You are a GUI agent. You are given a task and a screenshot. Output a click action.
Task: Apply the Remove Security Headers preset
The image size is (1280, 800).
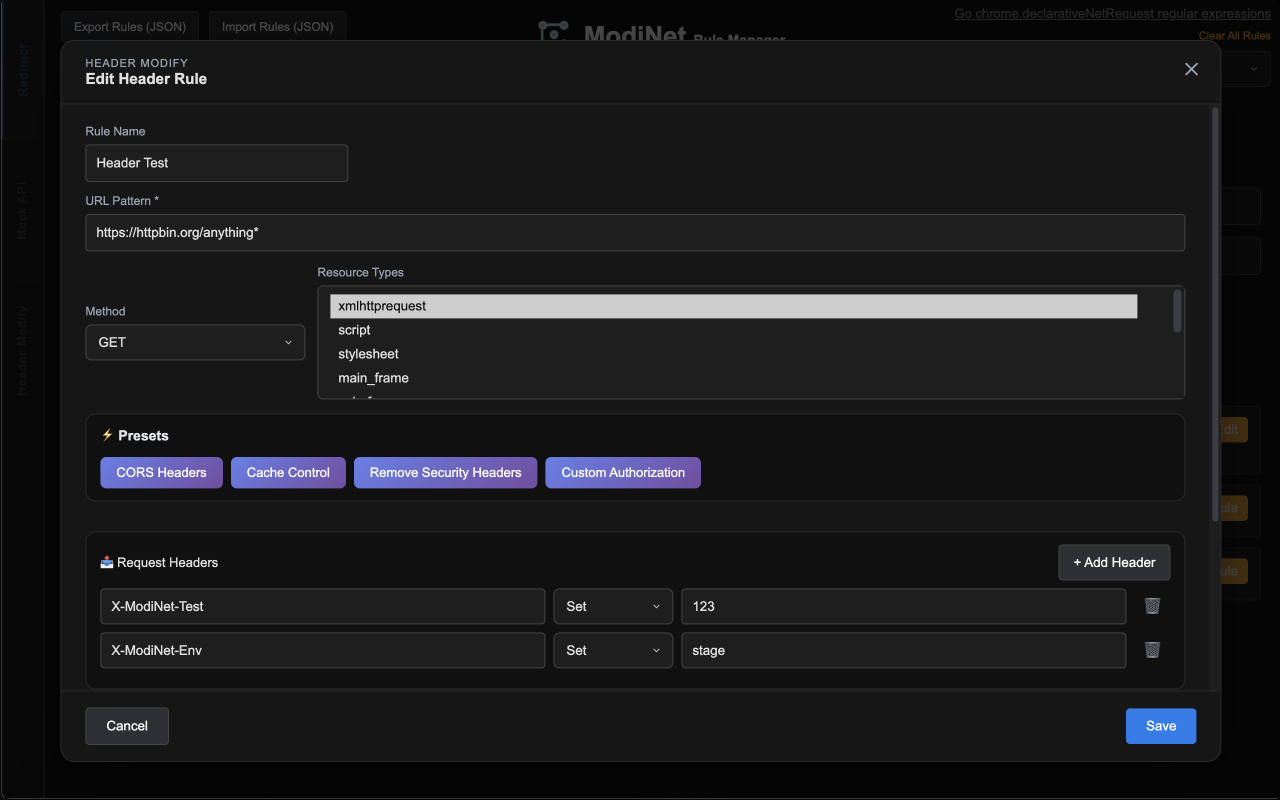pyautogui.click(x=445, y=472)
